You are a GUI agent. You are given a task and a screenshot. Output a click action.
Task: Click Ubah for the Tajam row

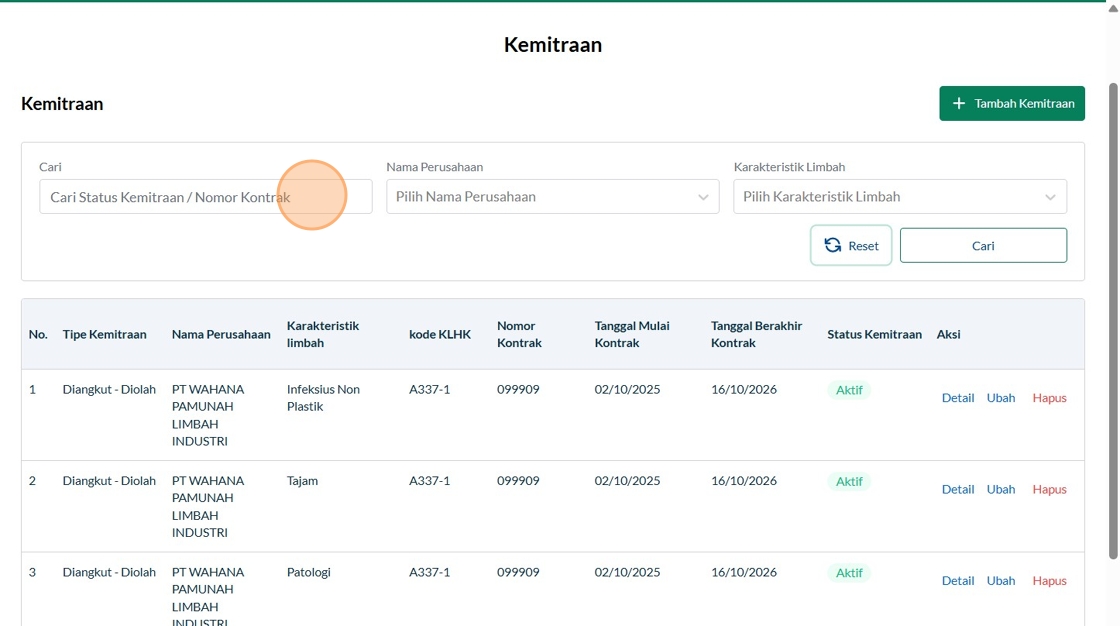point(1001,489)
